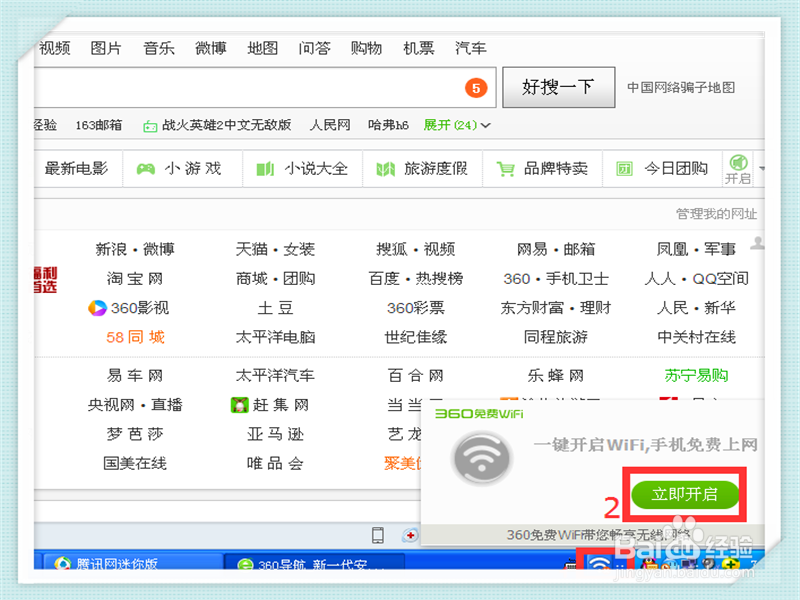The width and height of the screenshot is (800, 600).
Task: Open the green 苏宁易购 link
Action: click(x=696, y=376)
